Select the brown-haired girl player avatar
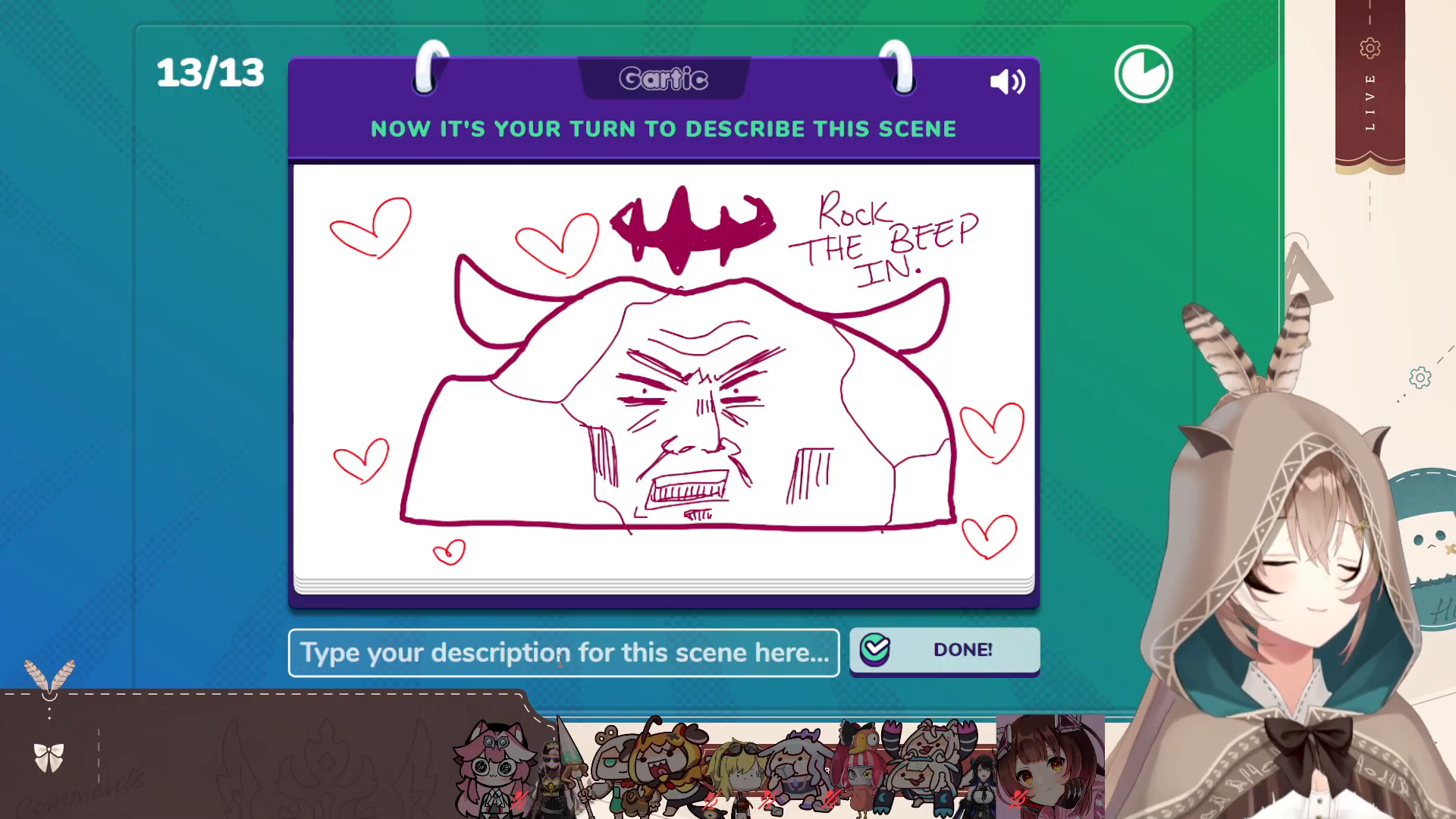The image size is (1456, 819). [x=1050, y=766]
